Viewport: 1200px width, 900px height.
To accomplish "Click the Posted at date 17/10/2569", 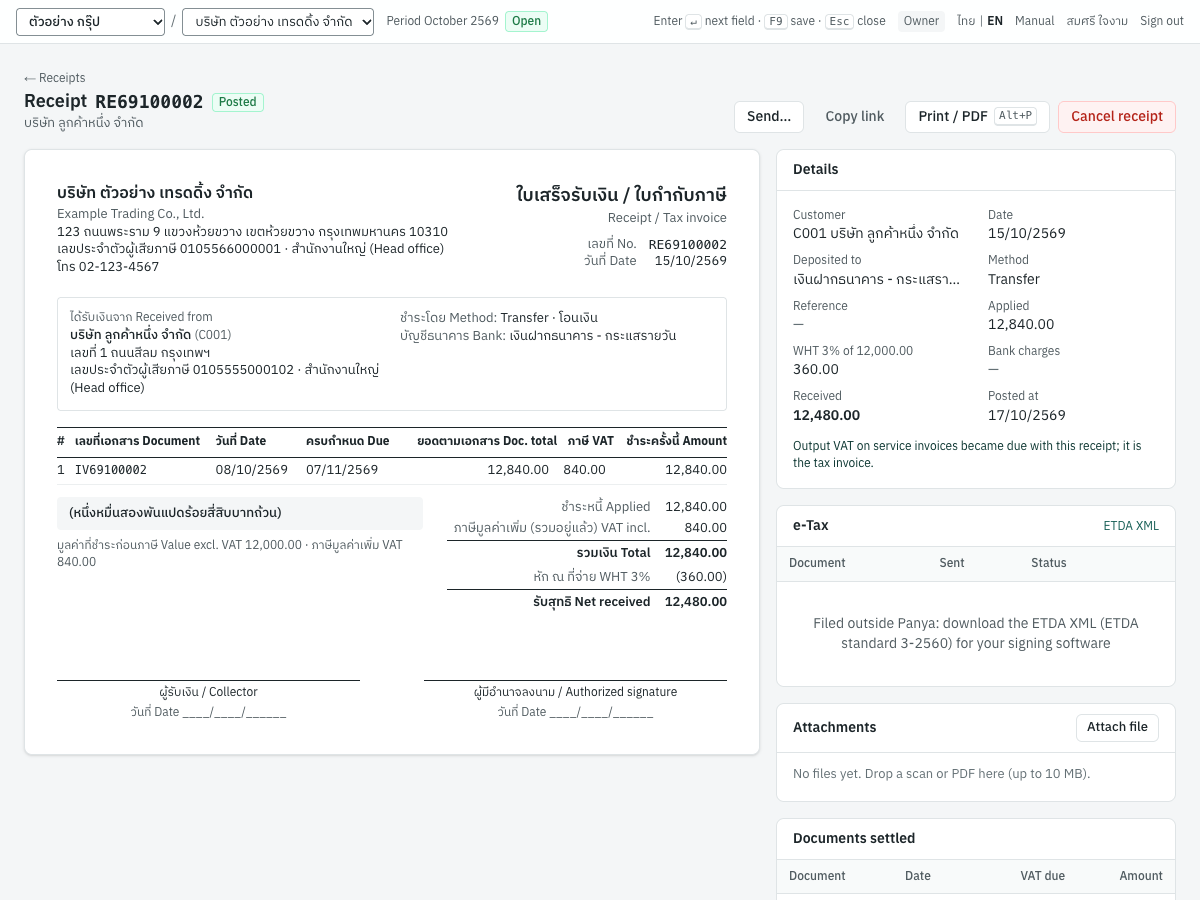I will coord(1027,415).
